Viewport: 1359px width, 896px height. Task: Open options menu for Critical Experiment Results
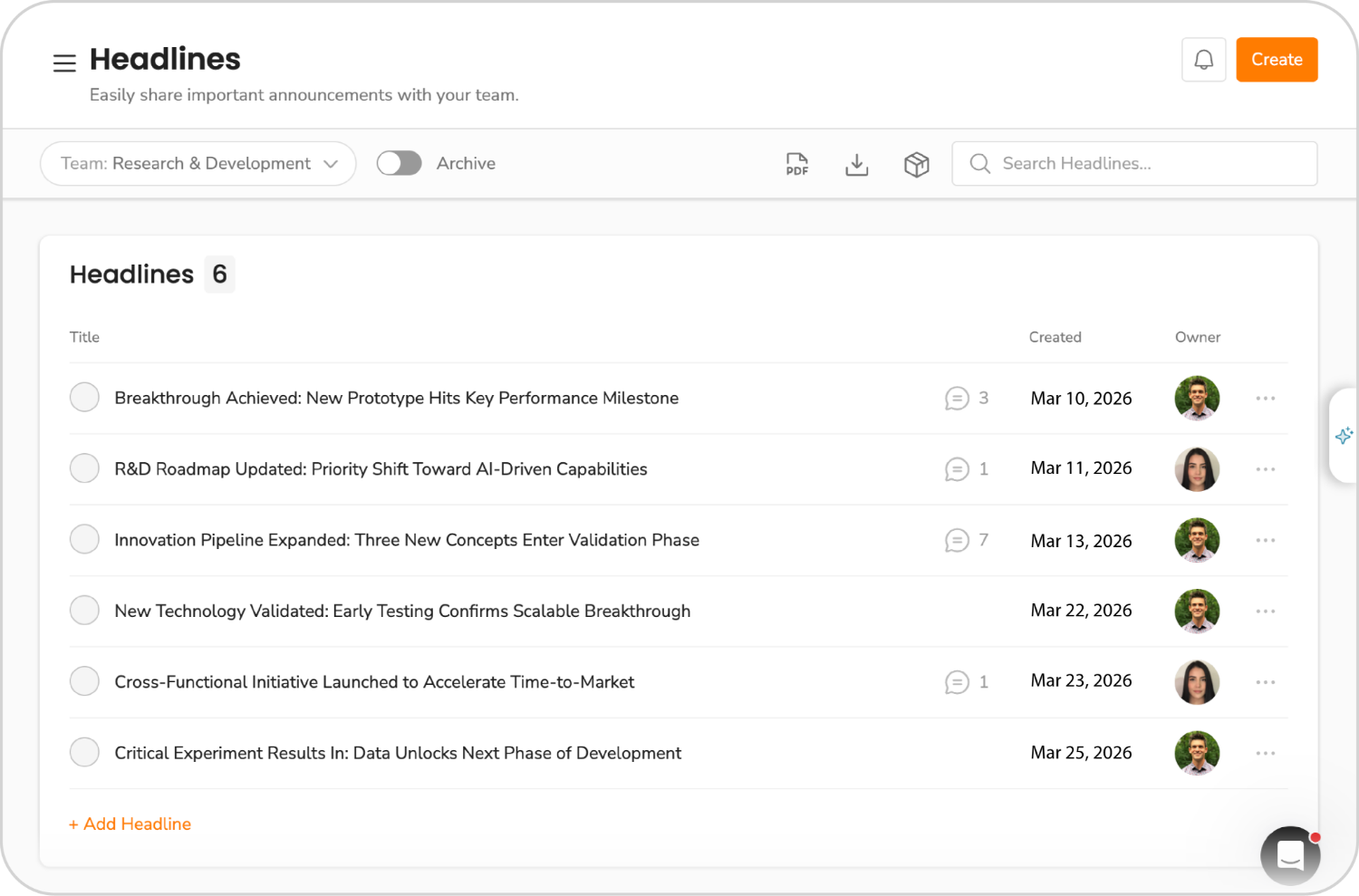click(1265, 753)
